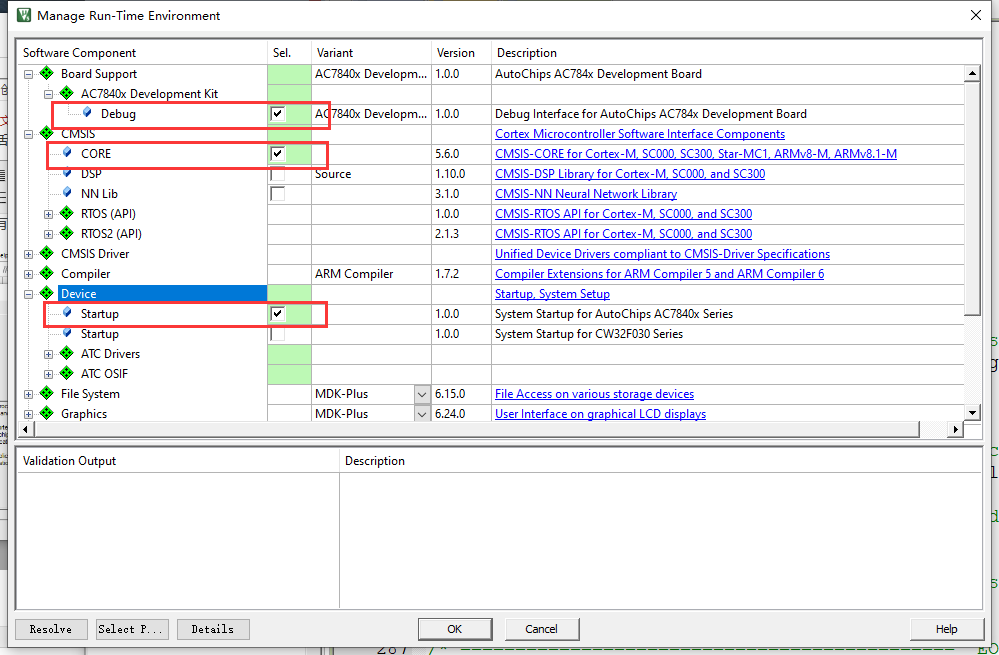Uncheck the CMSIS CORE checkbox
The height and width of the screenshot is (655, 999).
point(278,154)
